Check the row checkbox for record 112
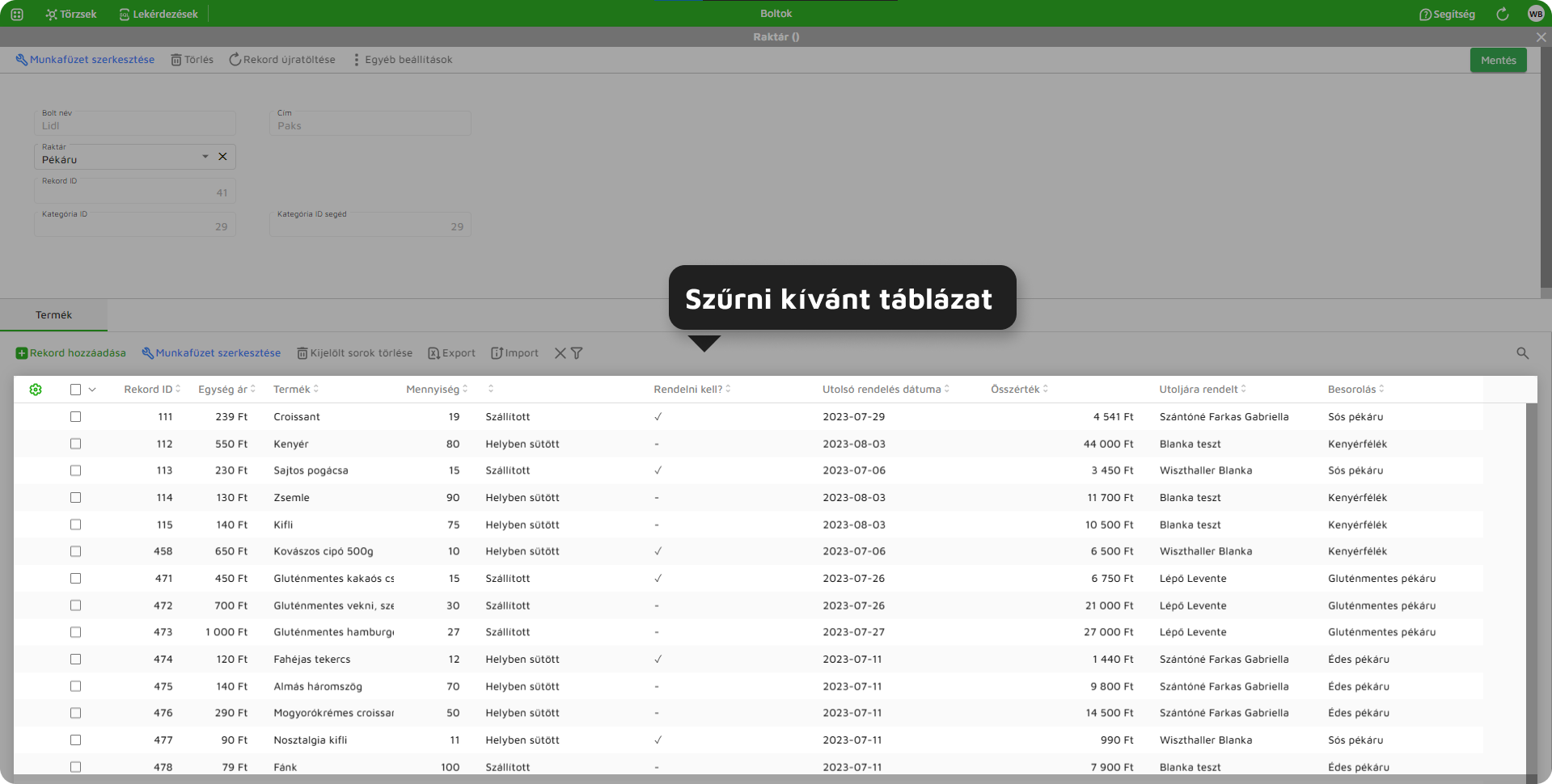1552x784 pixels. pyautogui.click(x=75, y=444)
